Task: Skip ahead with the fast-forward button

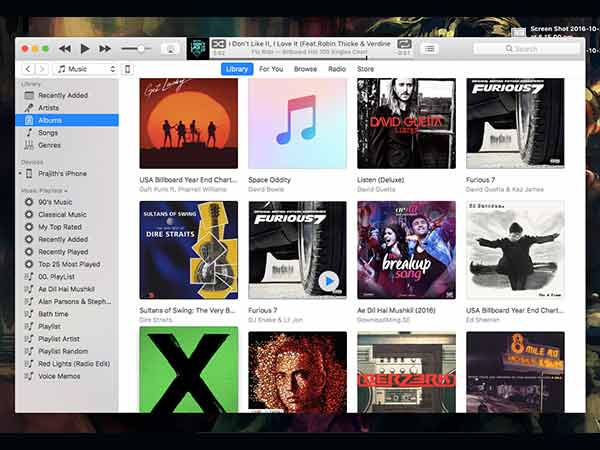Action: click(105, 49)
